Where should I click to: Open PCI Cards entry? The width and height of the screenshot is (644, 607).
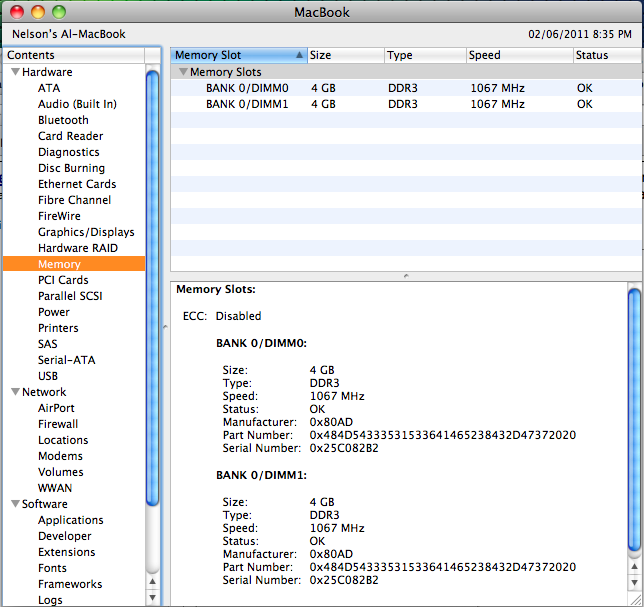pyautogui.click(x=63, y=280)
